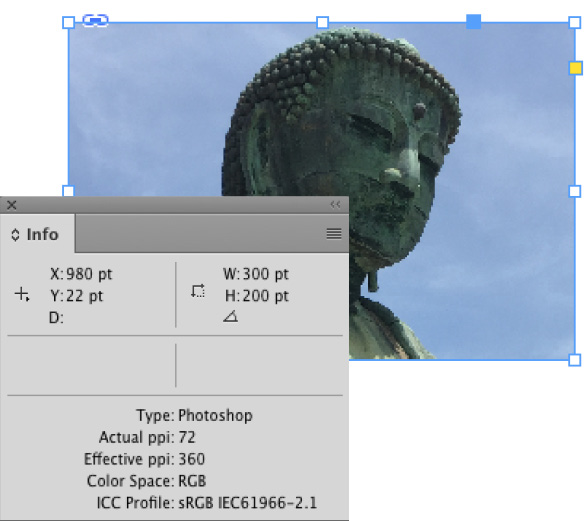
Task: Close the Info panel with the X button
Action: [x=12, y=205]
